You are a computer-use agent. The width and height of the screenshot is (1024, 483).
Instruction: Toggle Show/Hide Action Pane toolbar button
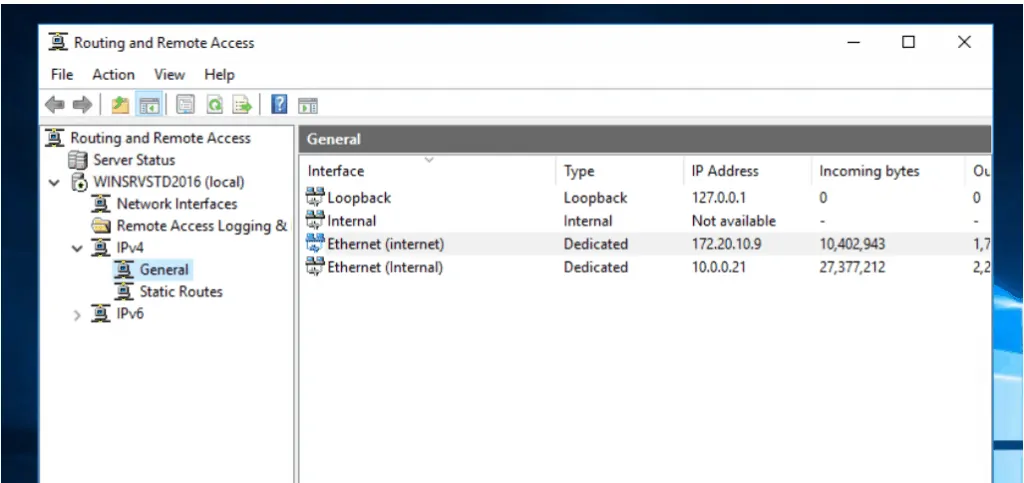point(308,105)
